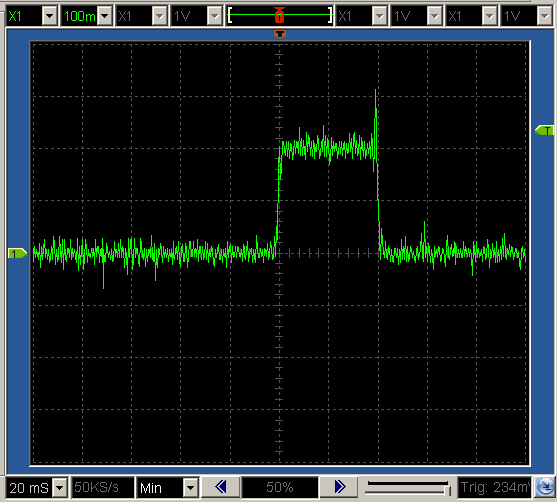
Task: Open the last 1V dropdown in the top bar
Action: [x=545, y=16]
